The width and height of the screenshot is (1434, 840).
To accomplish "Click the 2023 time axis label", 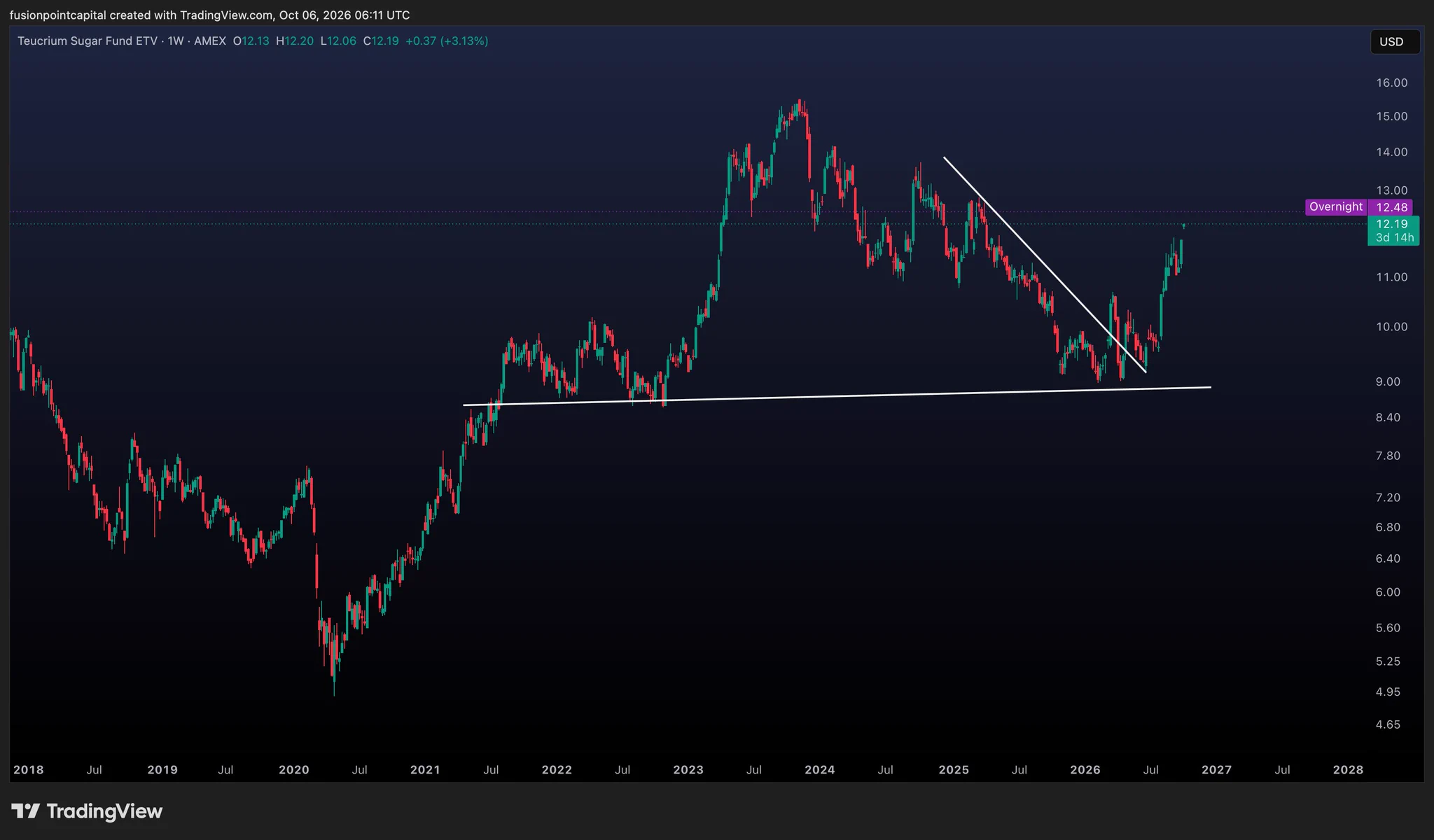I will 688,770.
